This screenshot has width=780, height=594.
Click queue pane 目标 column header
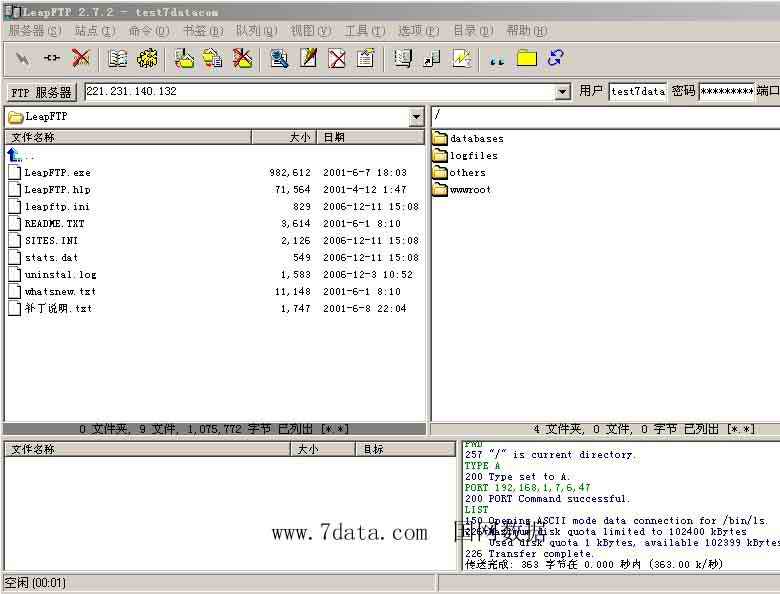click(405, 449)
